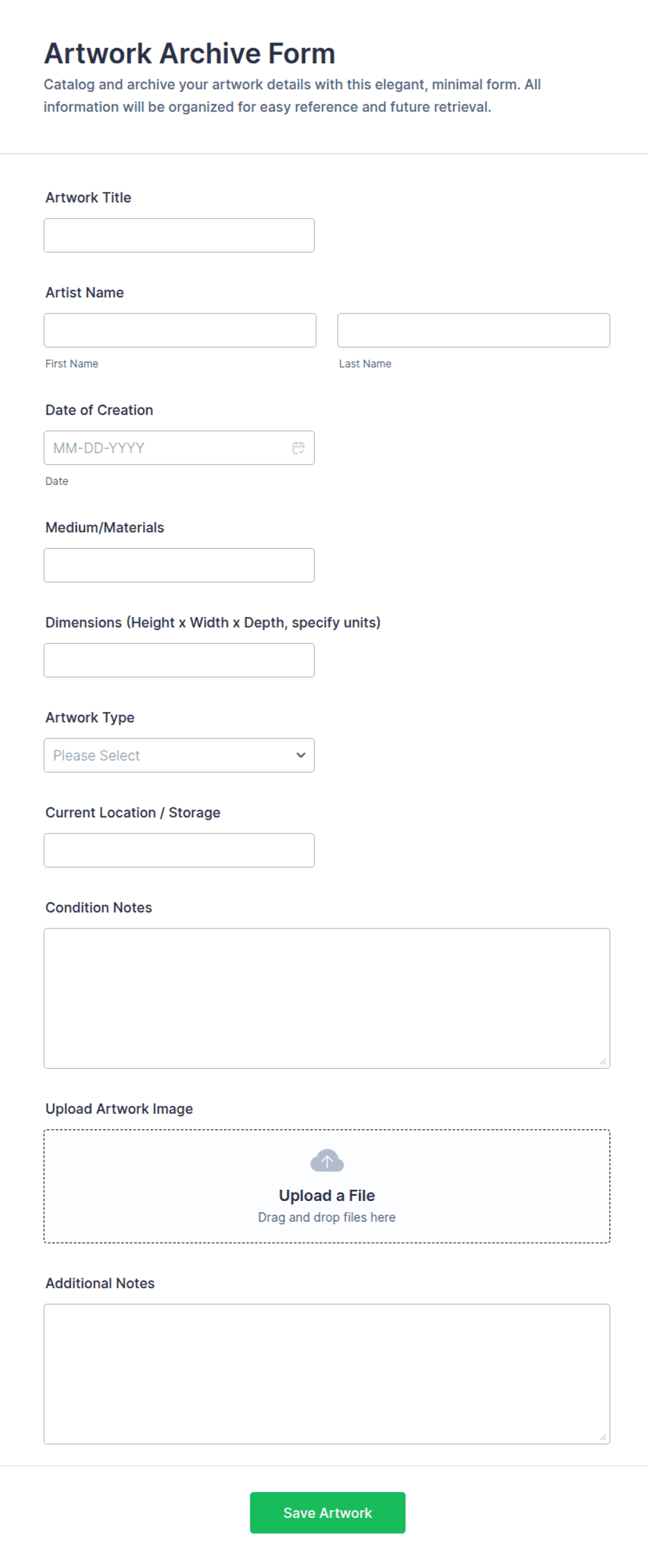The image size is (648, 1568).
Task: Expand the Artwork Type dropdown
Action: coord(179,755)
